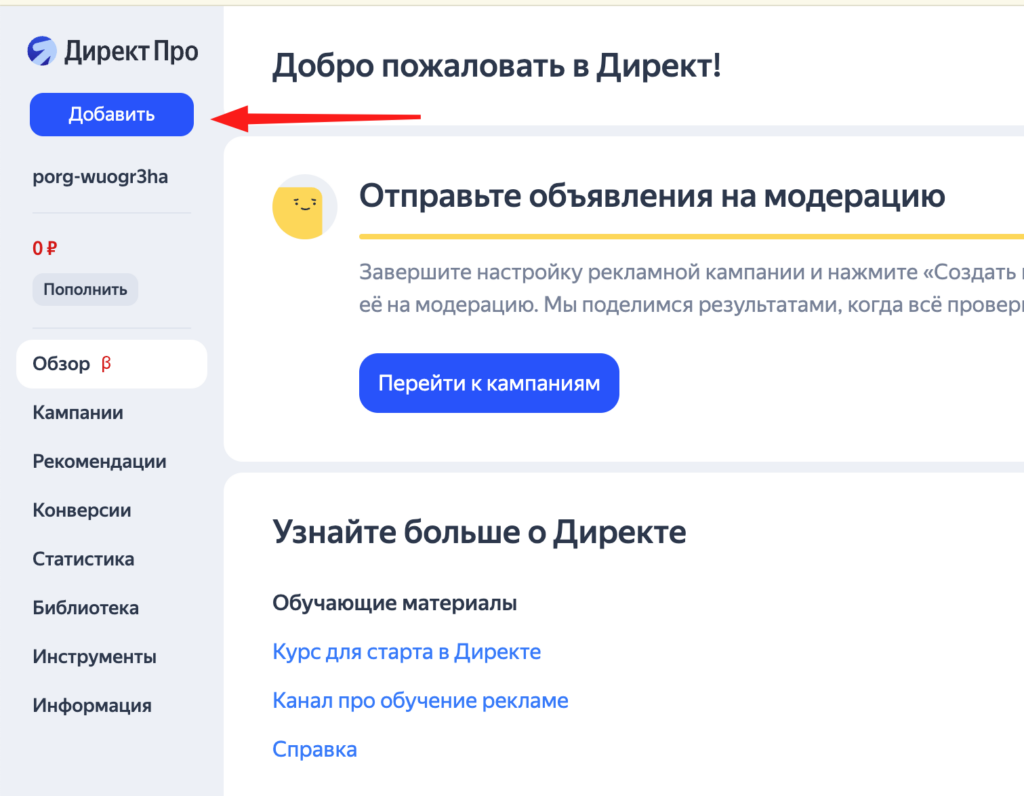Open the Курс для старта в Директе link
Viewport: 1024px width, 796px height.
point(407,652)
